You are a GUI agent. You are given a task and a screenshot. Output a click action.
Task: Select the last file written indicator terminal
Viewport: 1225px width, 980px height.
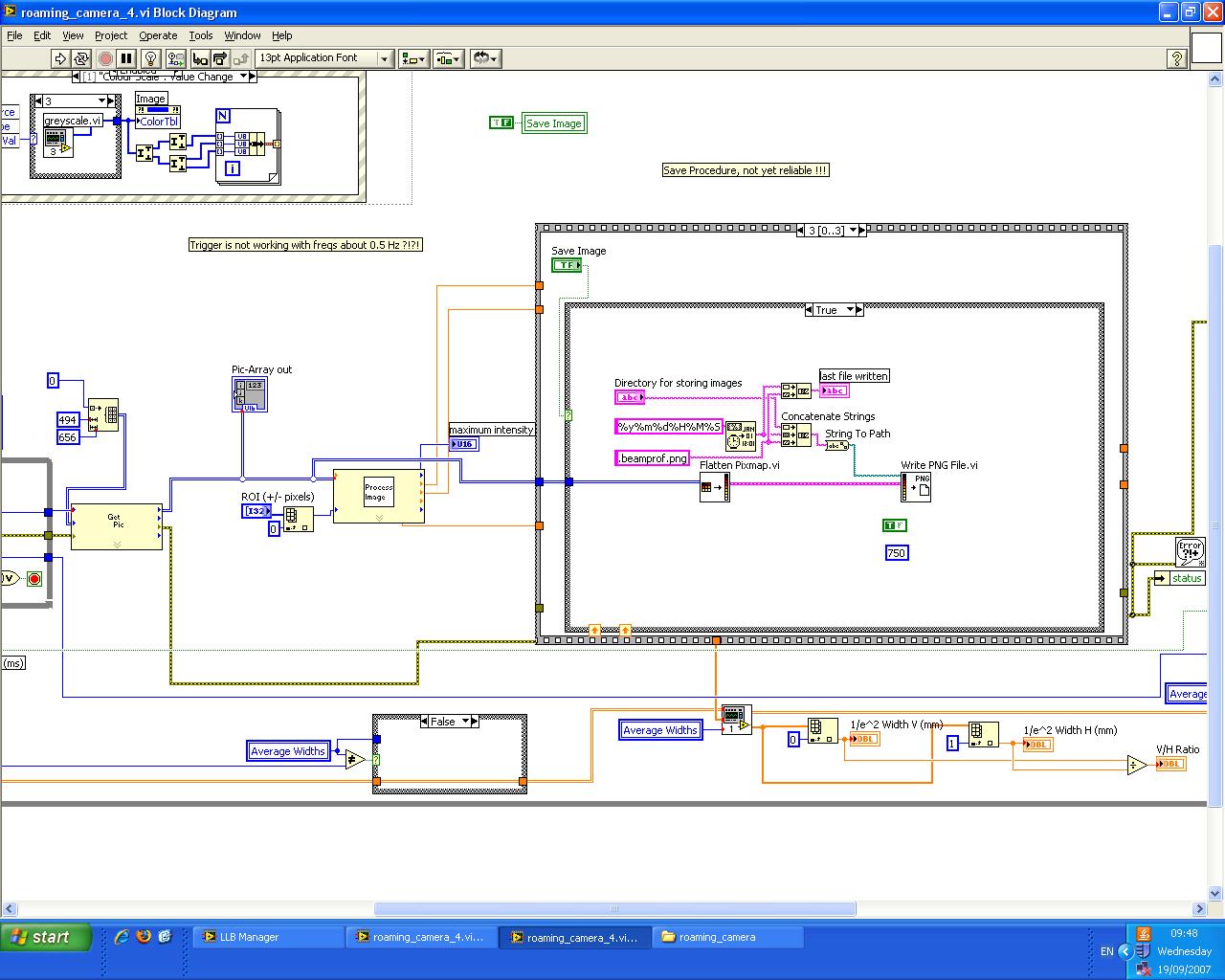point(835,390)
